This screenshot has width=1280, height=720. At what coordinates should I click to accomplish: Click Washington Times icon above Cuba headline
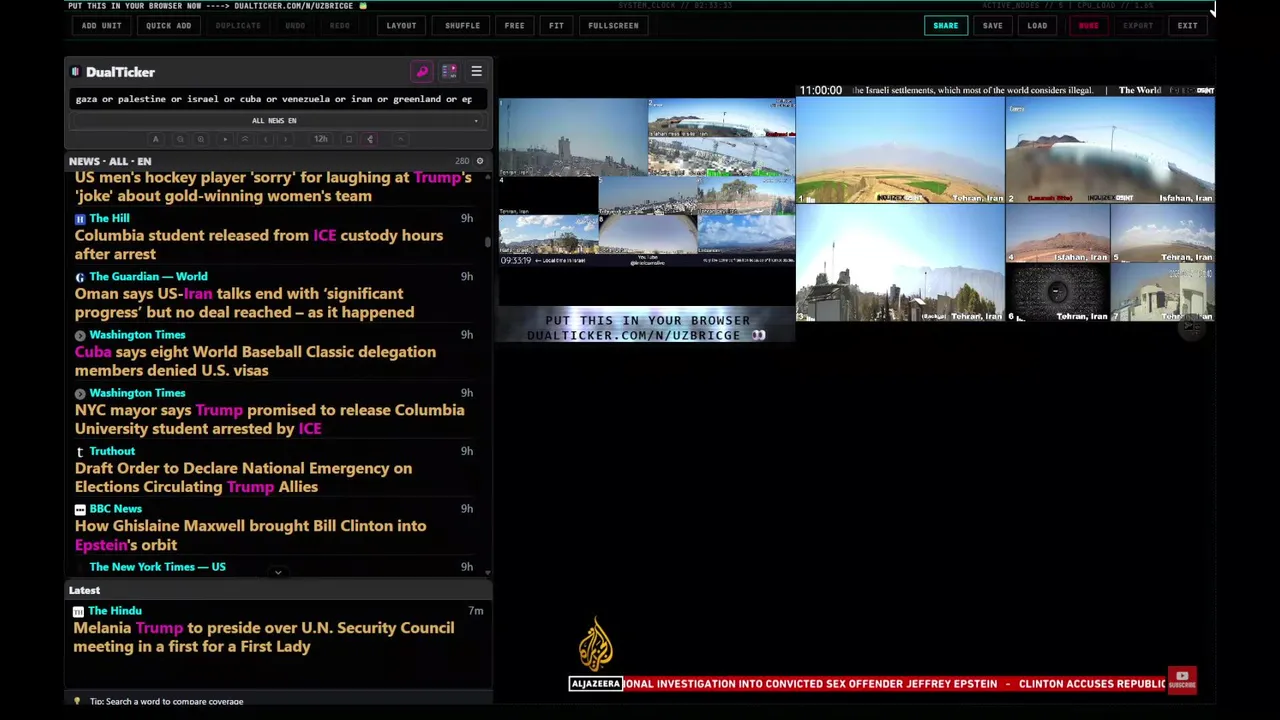pyautogui.click(x=80, y=335)
